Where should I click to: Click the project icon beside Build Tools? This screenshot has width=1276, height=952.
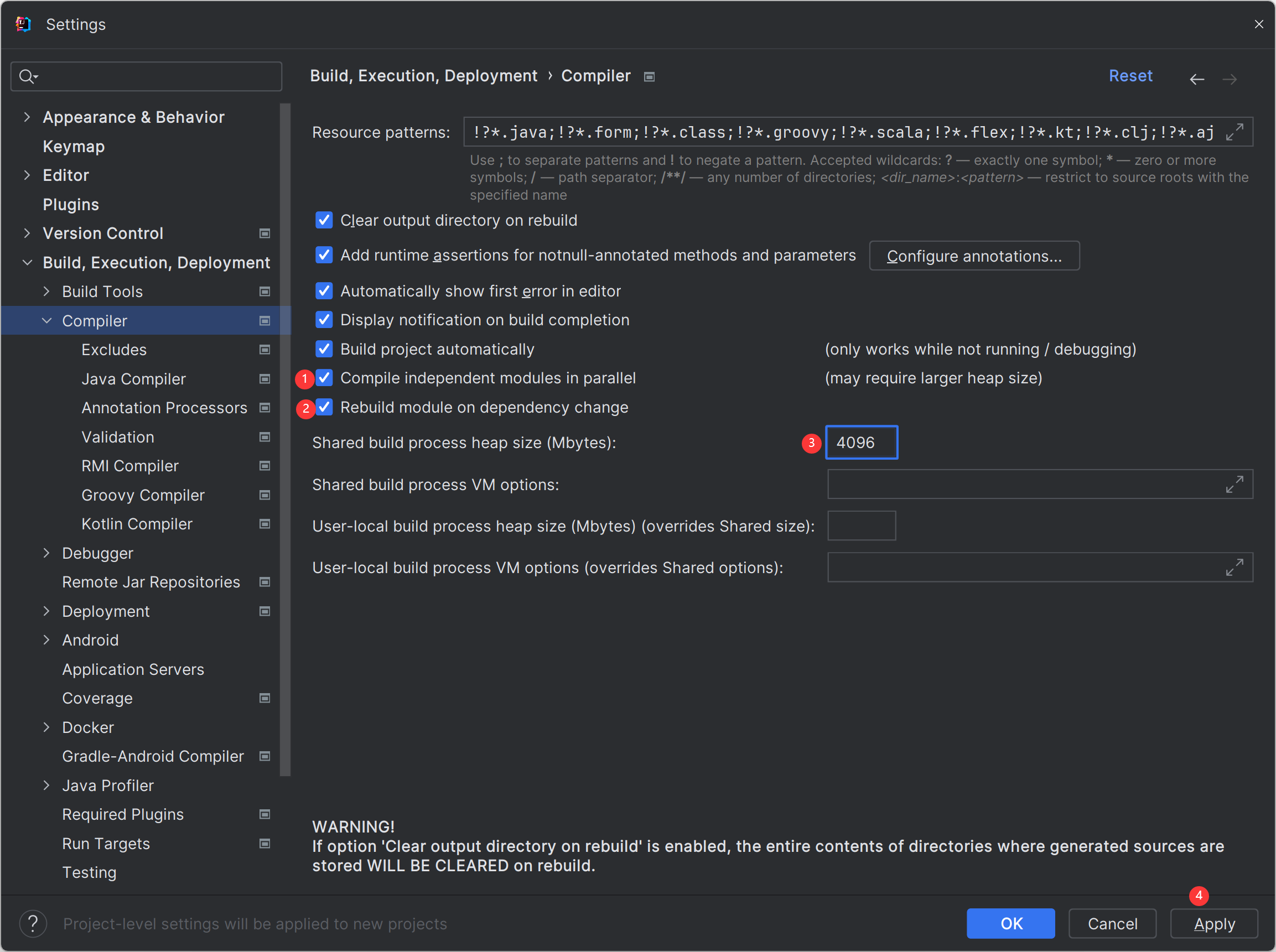[x=264, y=292]
